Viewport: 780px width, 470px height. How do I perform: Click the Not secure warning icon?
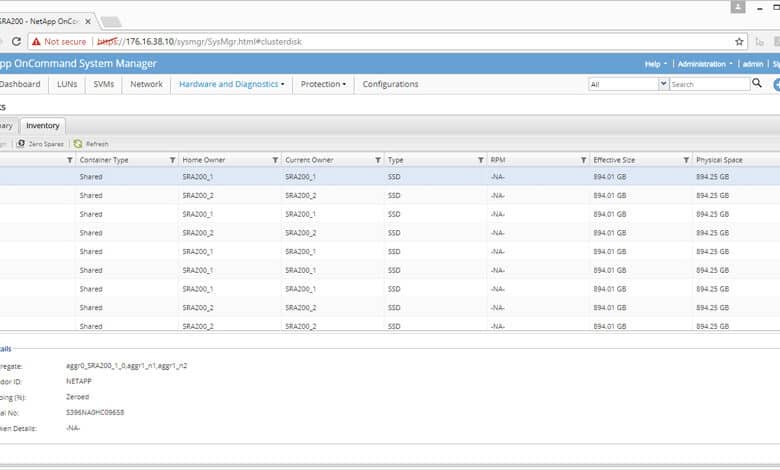36,42
